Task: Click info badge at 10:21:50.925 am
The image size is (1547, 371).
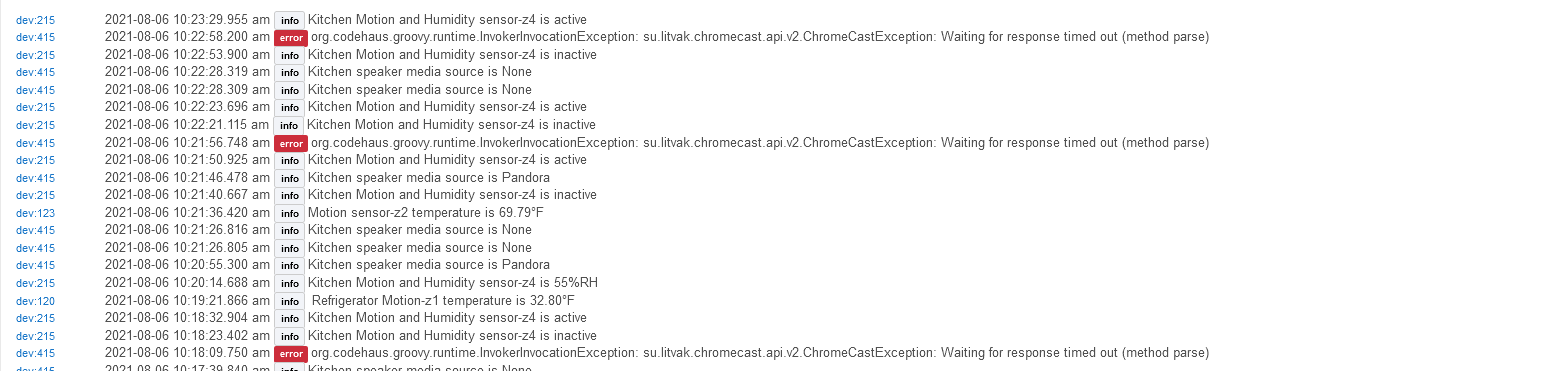Action: tap(289, 160)
